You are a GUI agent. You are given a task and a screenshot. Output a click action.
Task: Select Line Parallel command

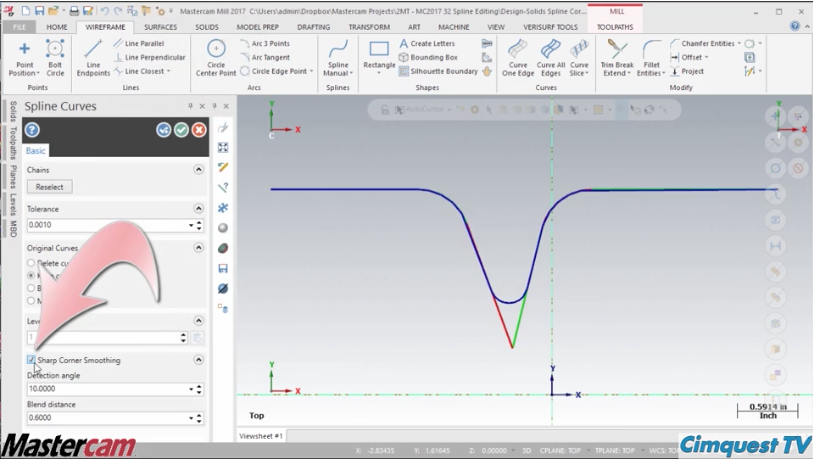[x=139, y=44]
